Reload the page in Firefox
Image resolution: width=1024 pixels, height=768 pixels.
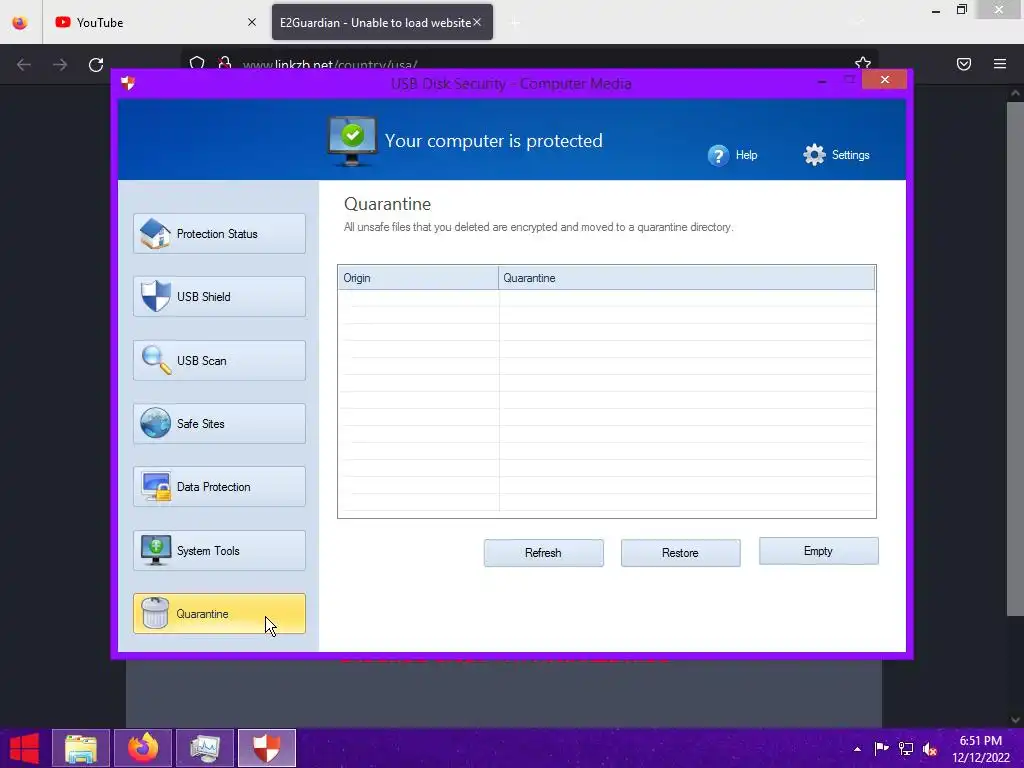[x=96, y=64]
